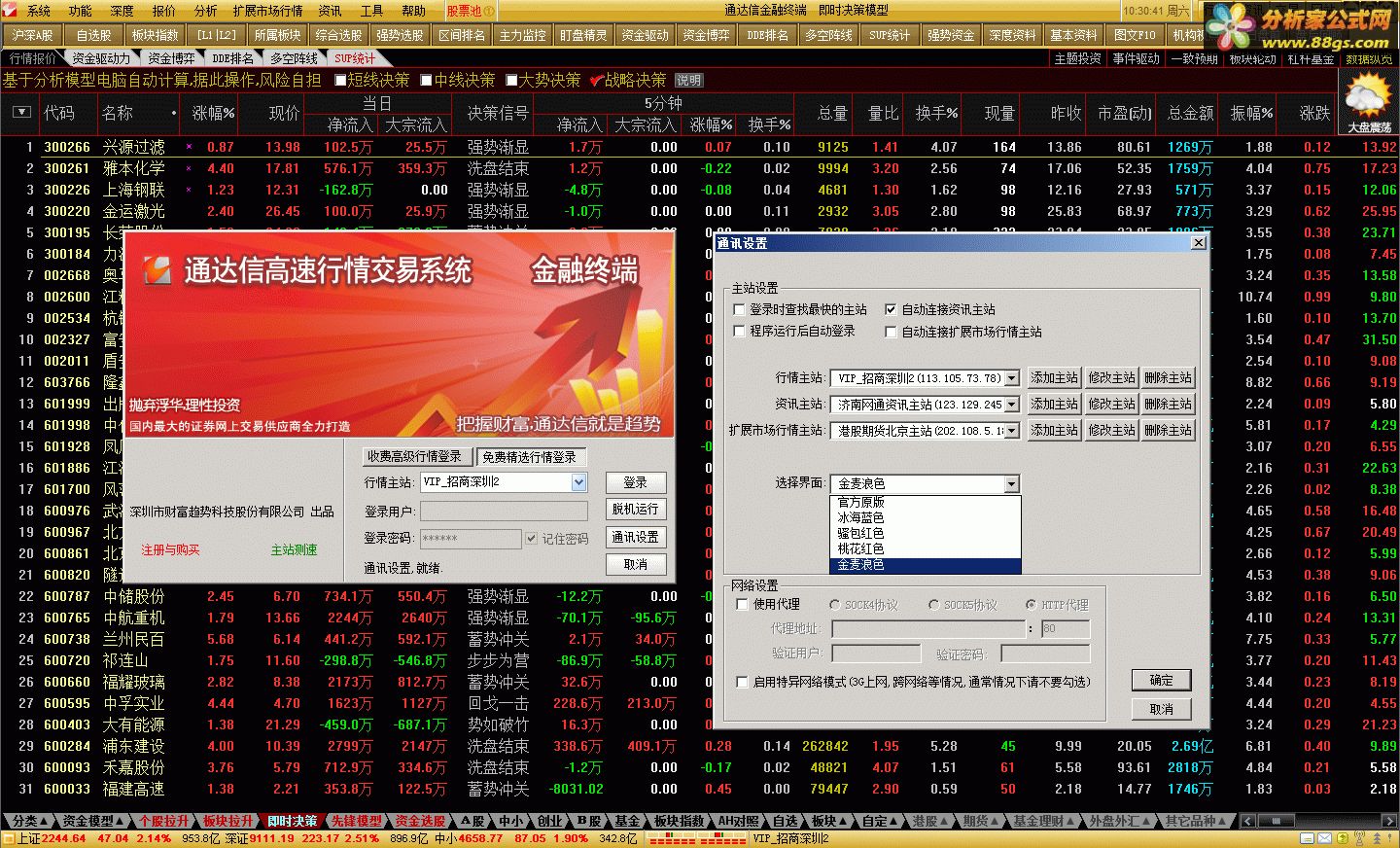1400x848 pixels.
Task: Switch to 资金驱动力 tab
Action: click(x=101, y=58)
